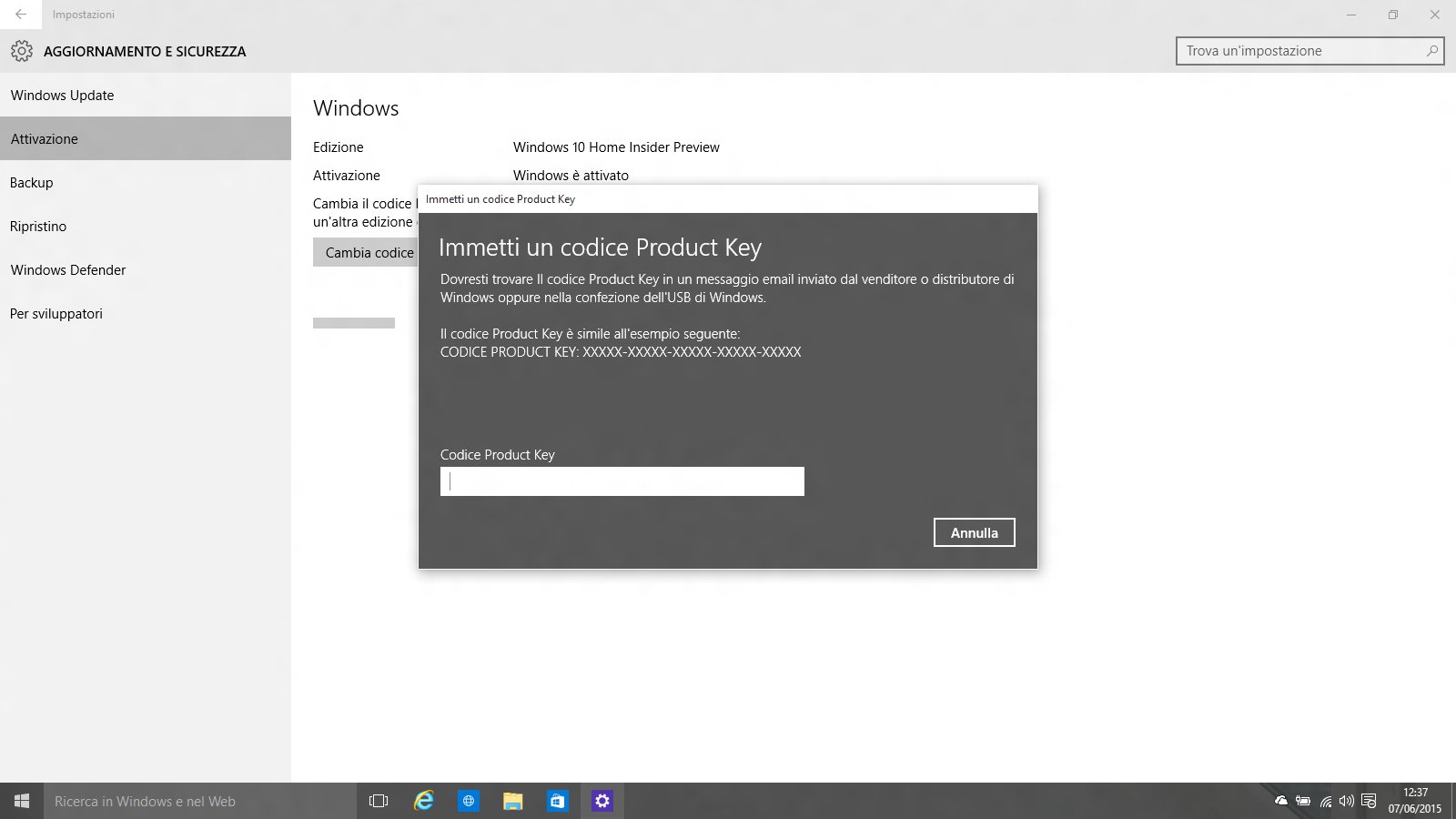Open the Per sviluppatori section
Viewport: 1456px width, 819px height.
146,313
